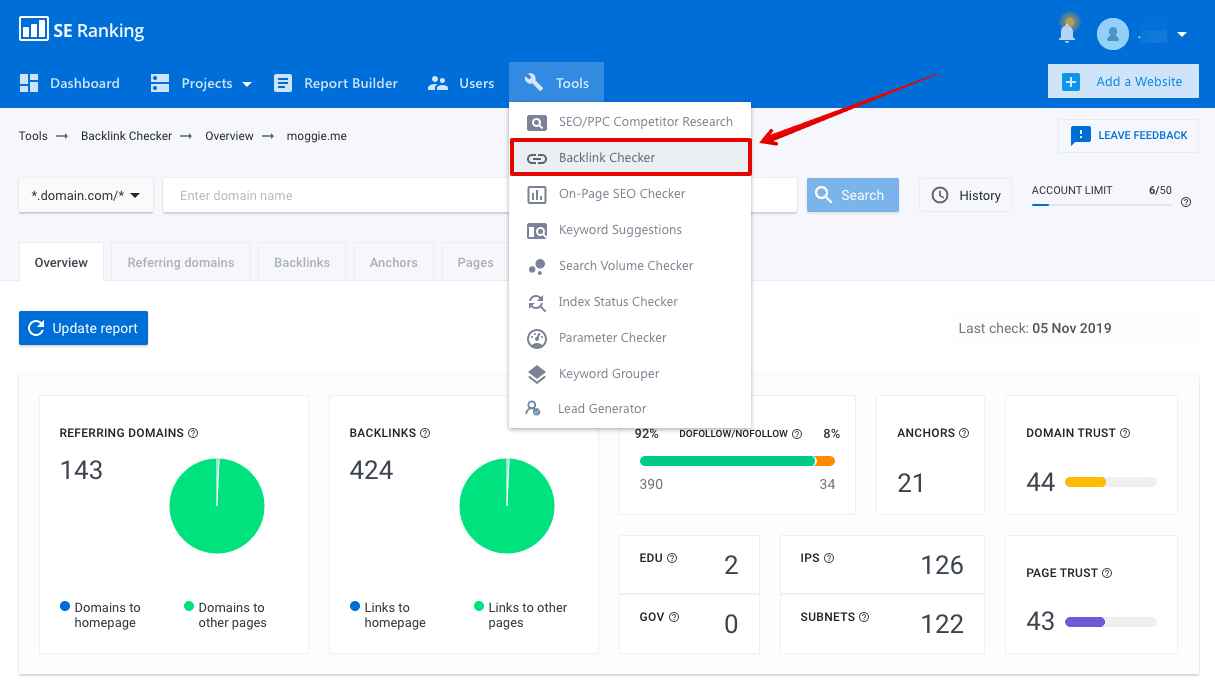
Task: Select Index Status Checker
Action: (630, 302)
